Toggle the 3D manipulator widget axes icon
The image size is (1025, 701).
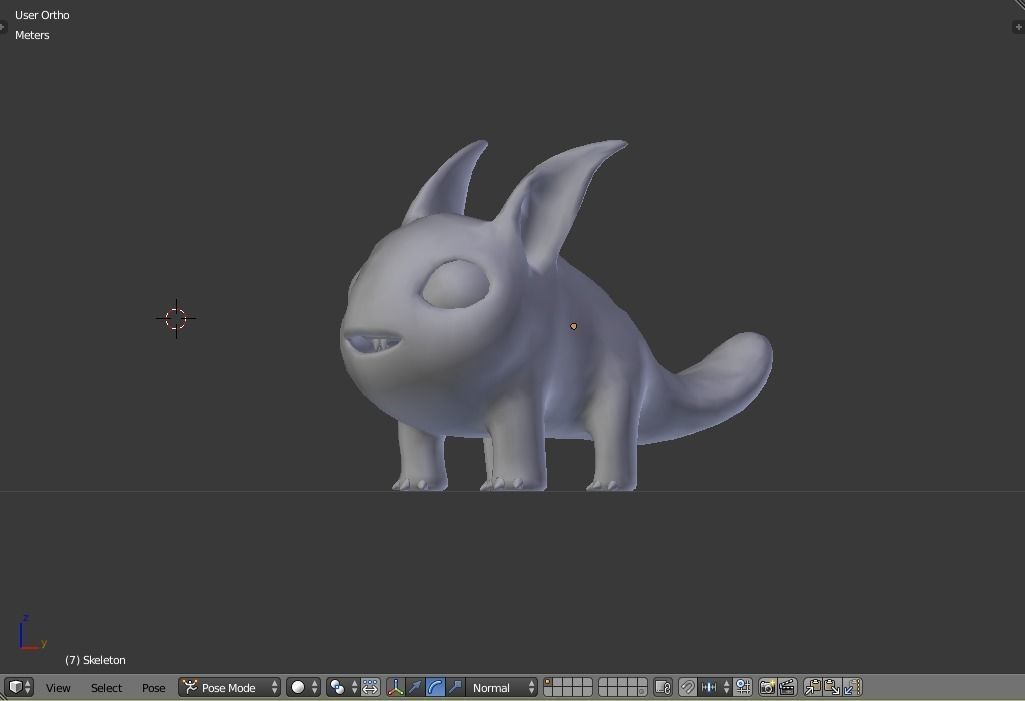point(395,687)
